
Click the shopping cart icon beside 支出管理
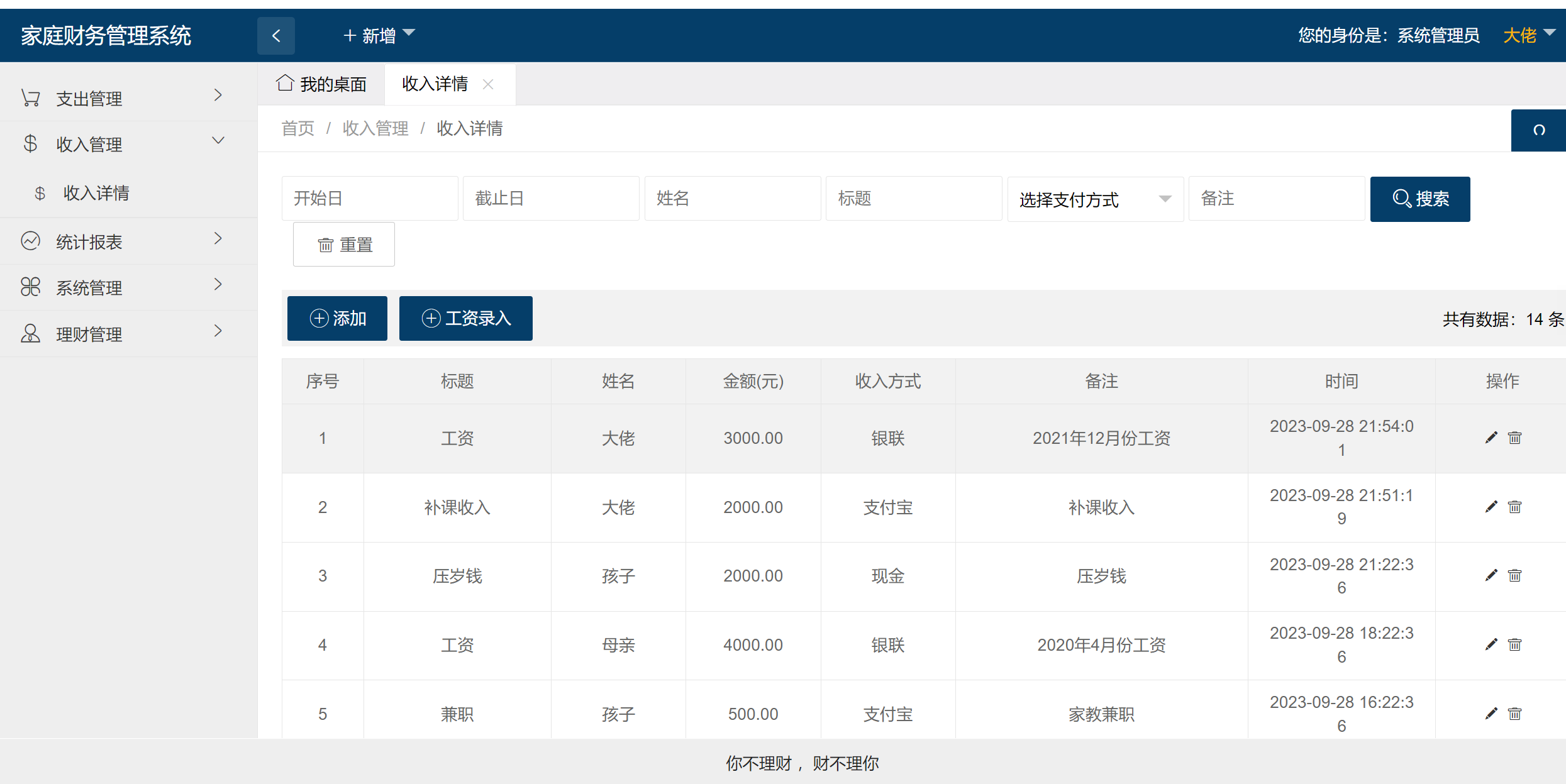(x=30, y=96)
